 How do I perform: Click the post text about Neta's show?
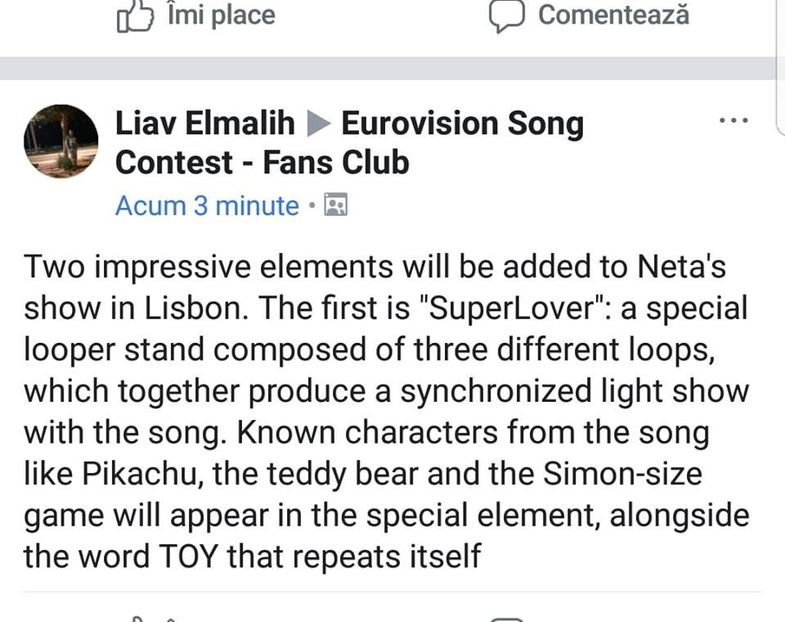385,411
